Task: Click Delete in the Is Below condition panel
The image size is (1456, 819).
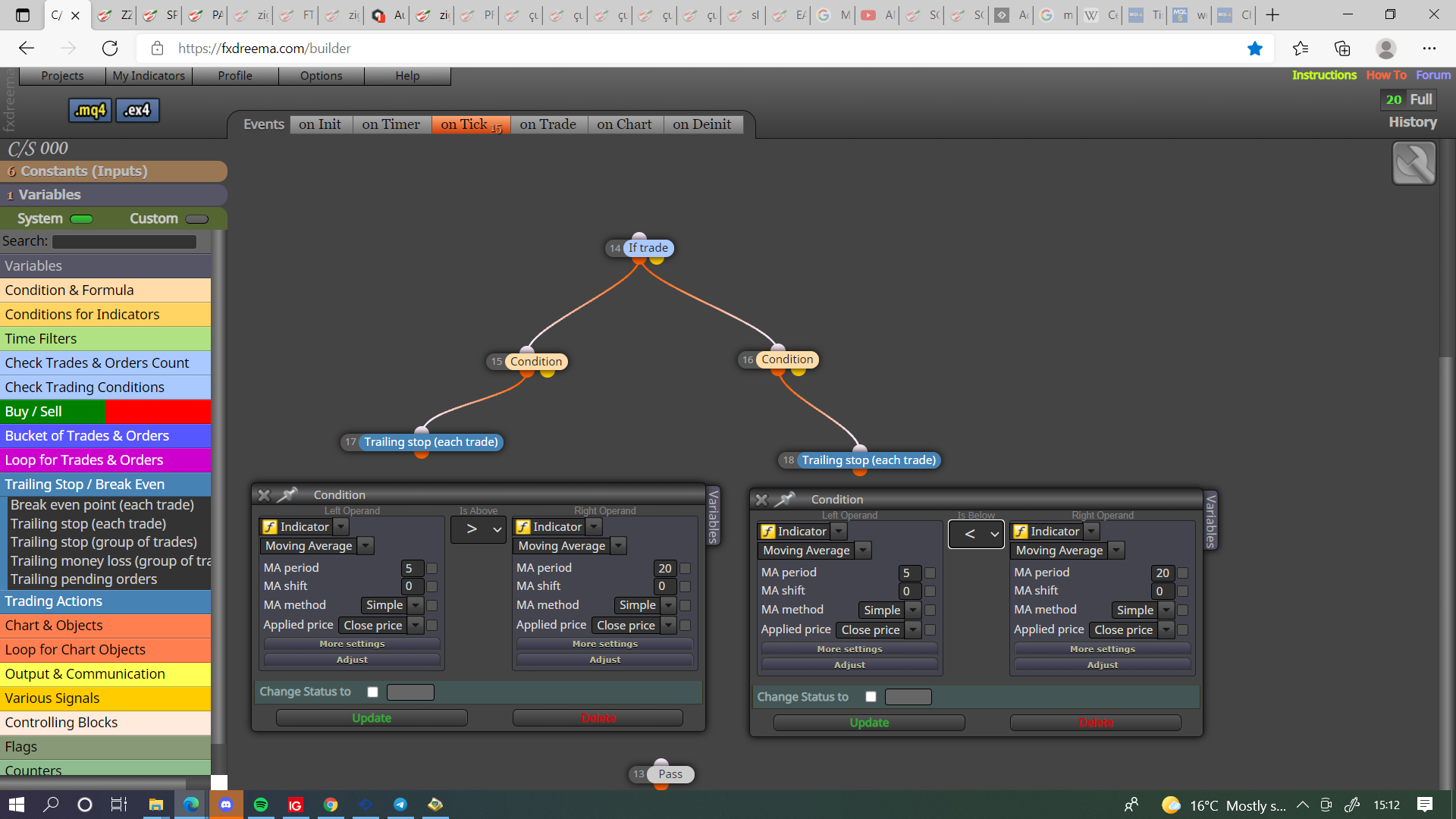Action: [1096, 723]
